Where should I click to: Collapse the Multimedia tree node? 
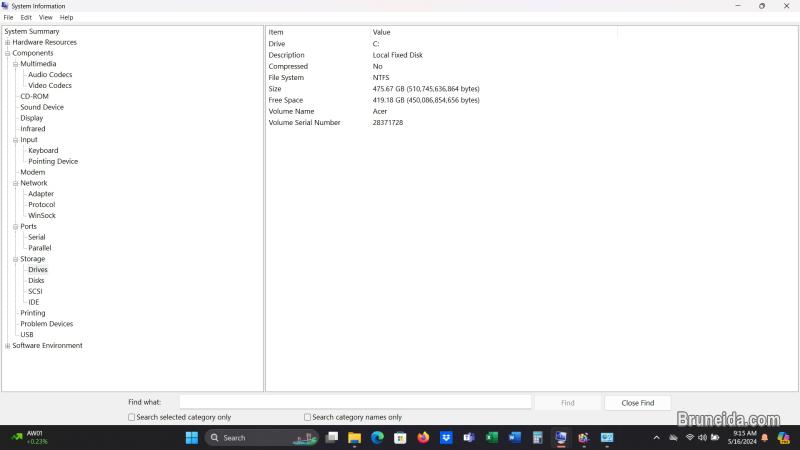point(15,64)
